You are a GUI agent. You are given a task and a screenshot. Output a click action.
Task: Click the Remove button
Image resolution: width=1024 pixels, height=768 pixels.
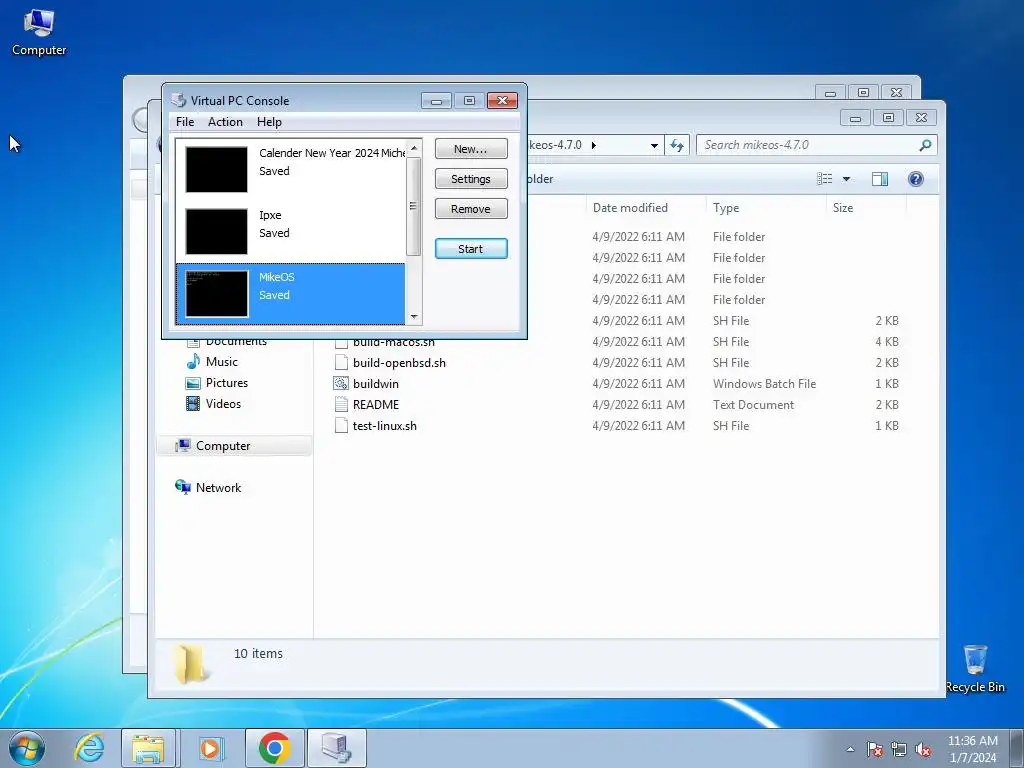click(471, 209)
